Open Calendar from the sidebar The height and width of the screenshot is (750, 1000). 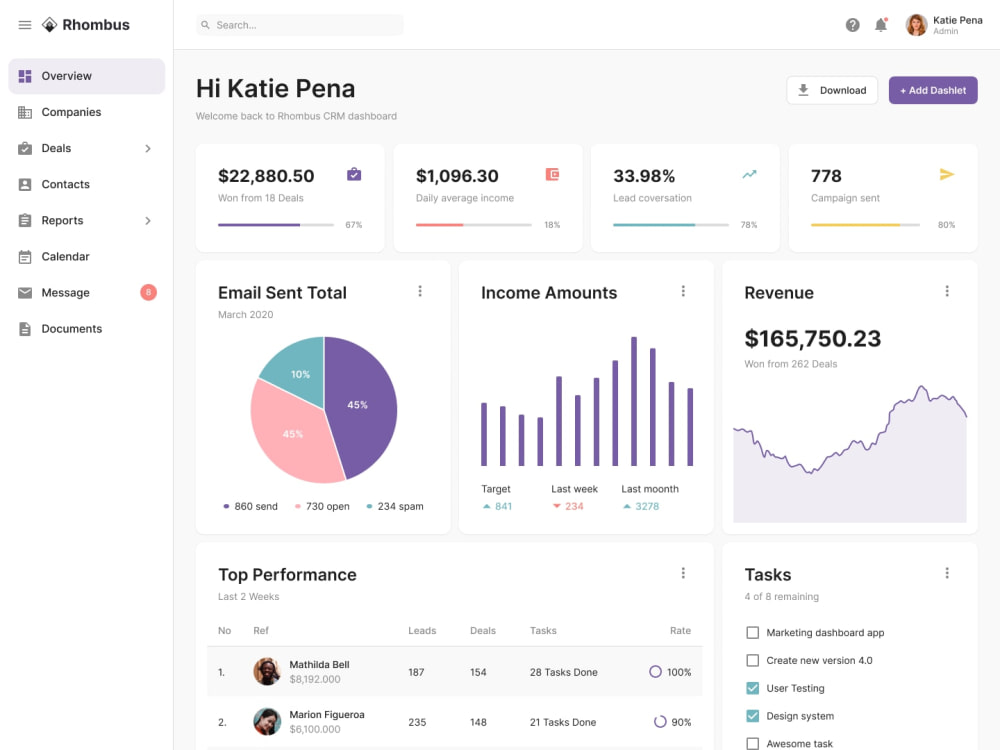tap(87, 256)
